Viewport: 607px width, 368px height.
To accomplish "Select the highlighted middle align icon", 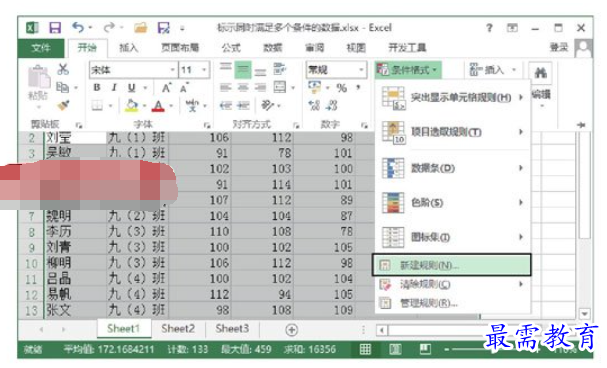I will click(x=243, y=70).
